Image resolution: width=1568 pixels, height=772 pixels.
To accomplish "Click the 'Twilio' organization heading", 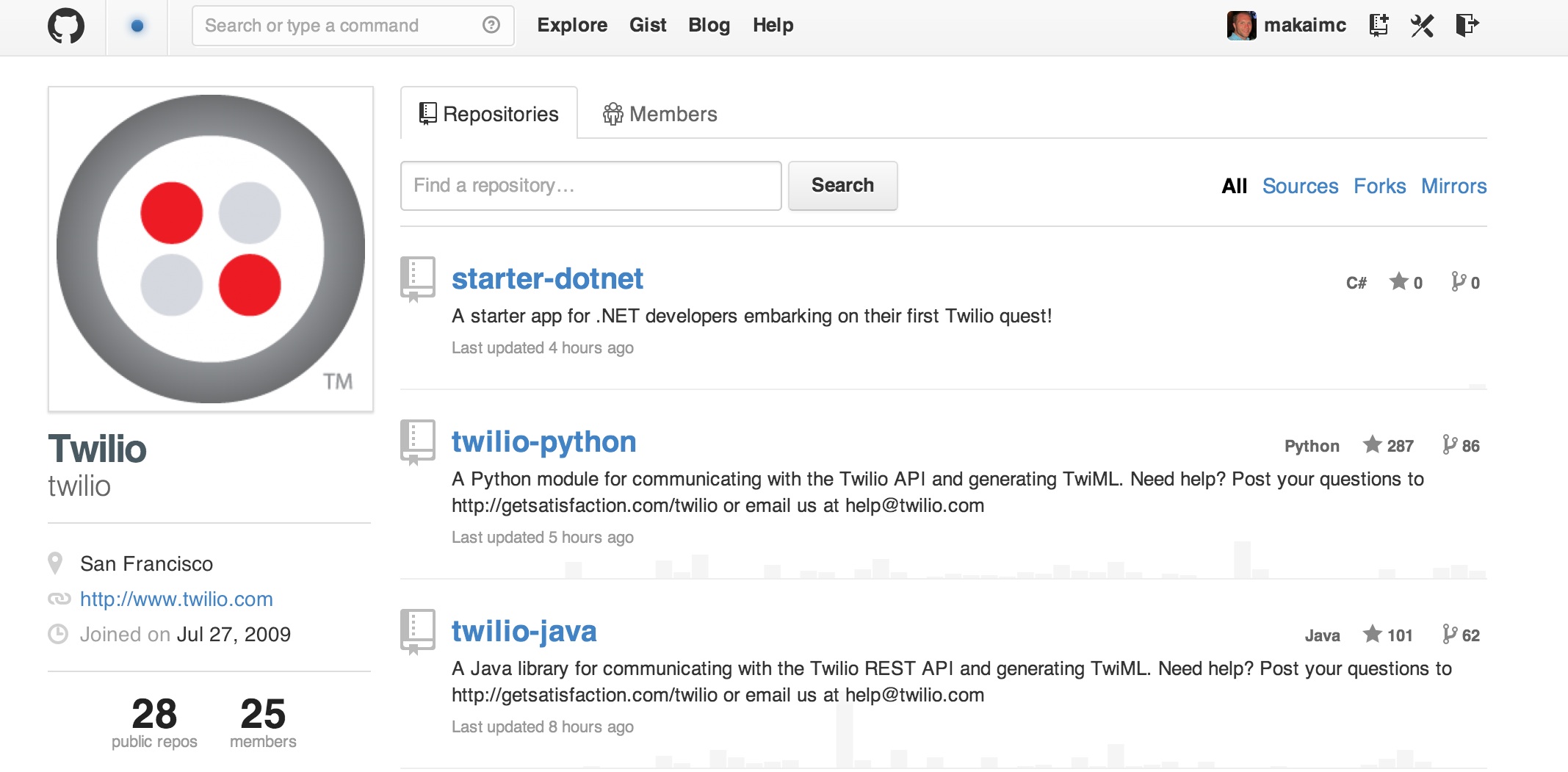I will point(97,449).
